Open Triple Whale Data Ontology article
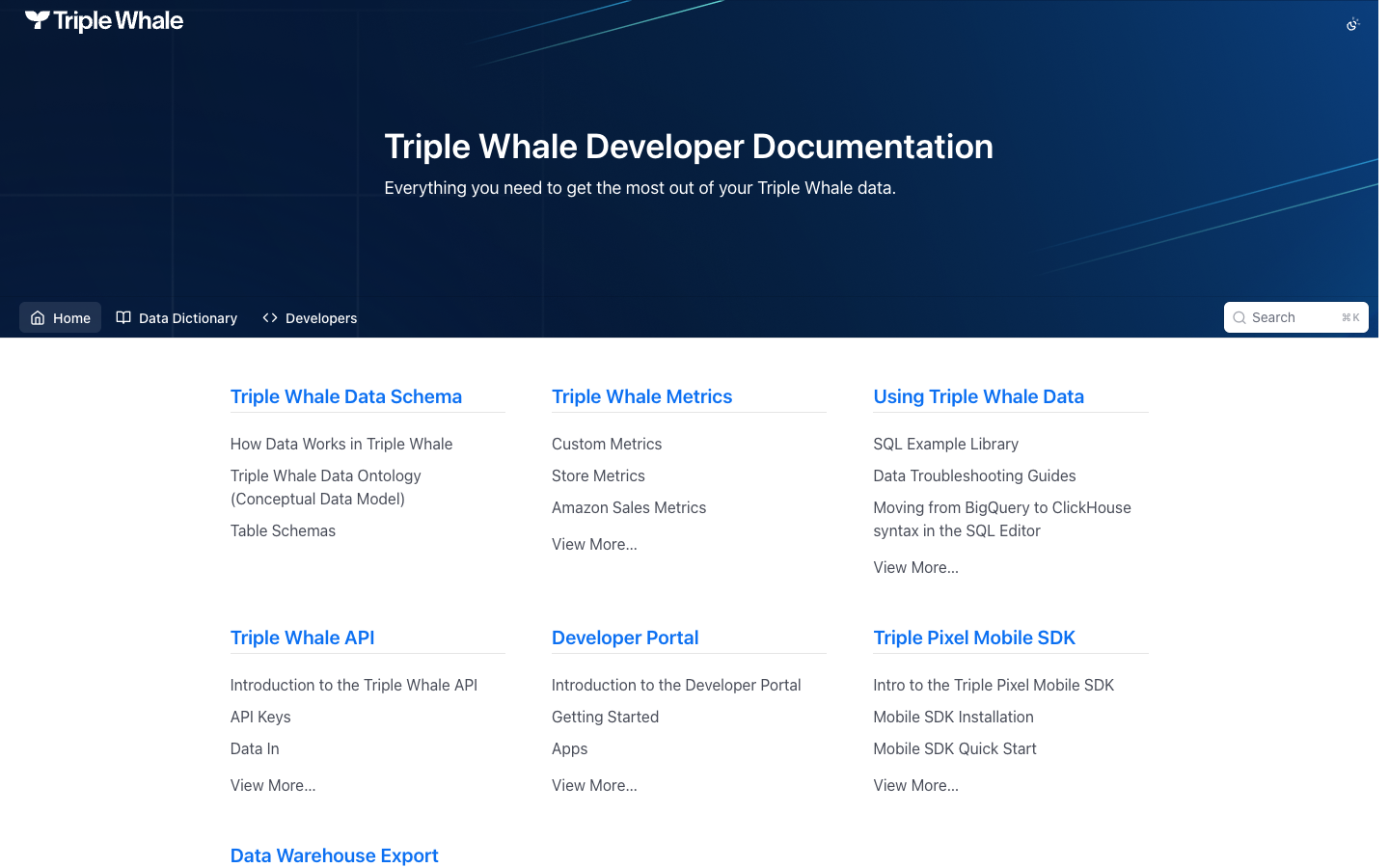Viewport: 1389px width, 868px height. 326,487
